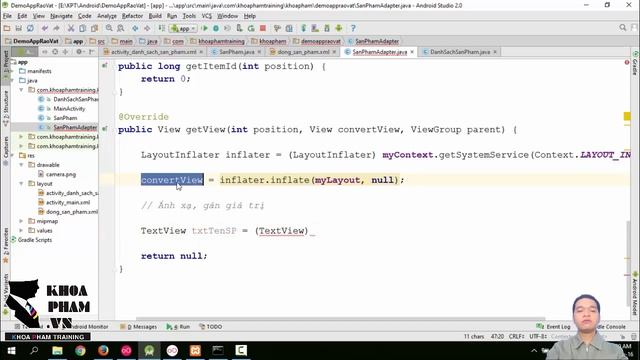Viewport: 640px width, 360px height.
Task: Click the Paste icon in toolbar
Action: [x=94, y=28]
